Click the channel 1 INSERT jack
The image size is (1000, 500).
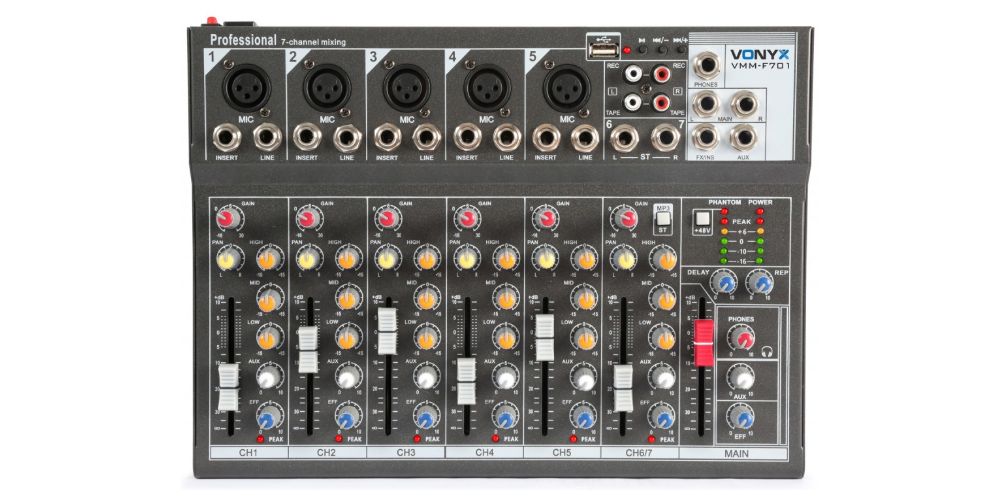point(226,138)
